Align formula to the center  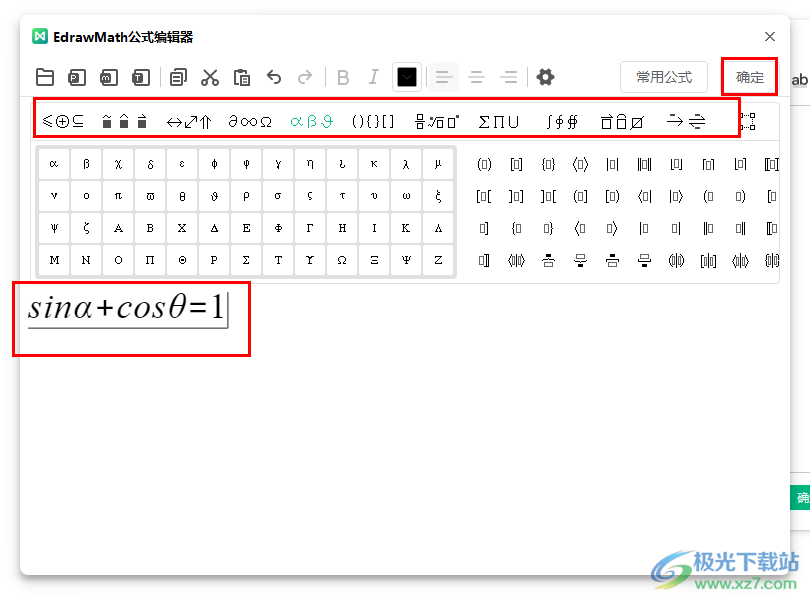(x=476, y=78)
